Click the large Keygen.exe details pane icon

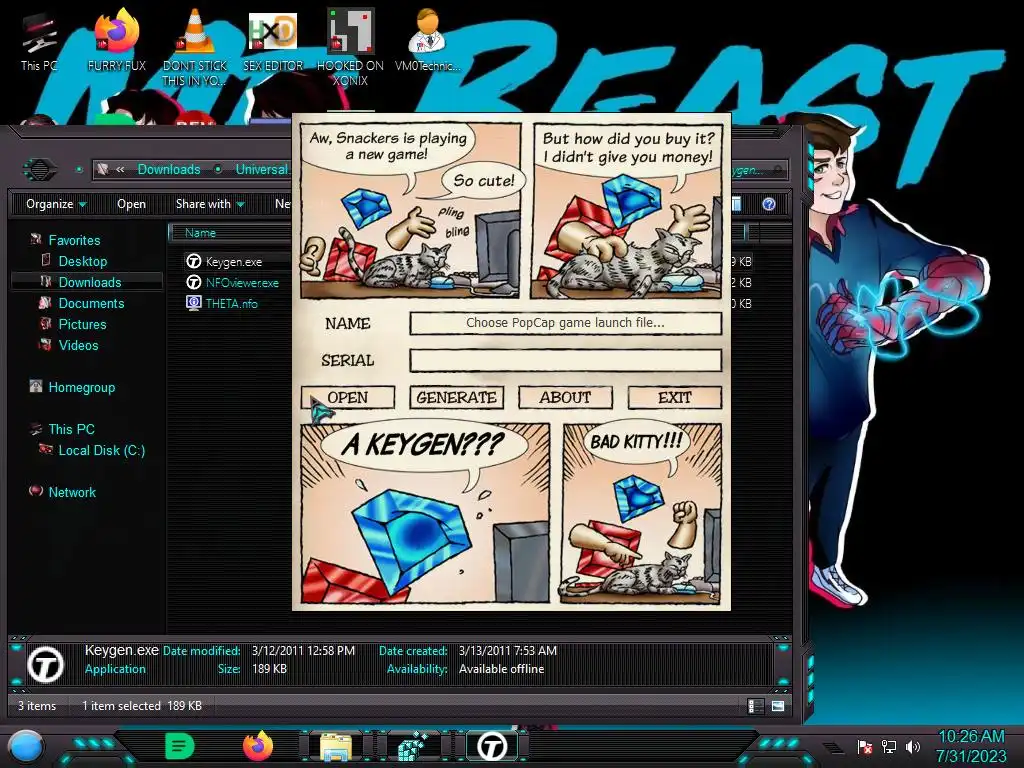[46, 664]
